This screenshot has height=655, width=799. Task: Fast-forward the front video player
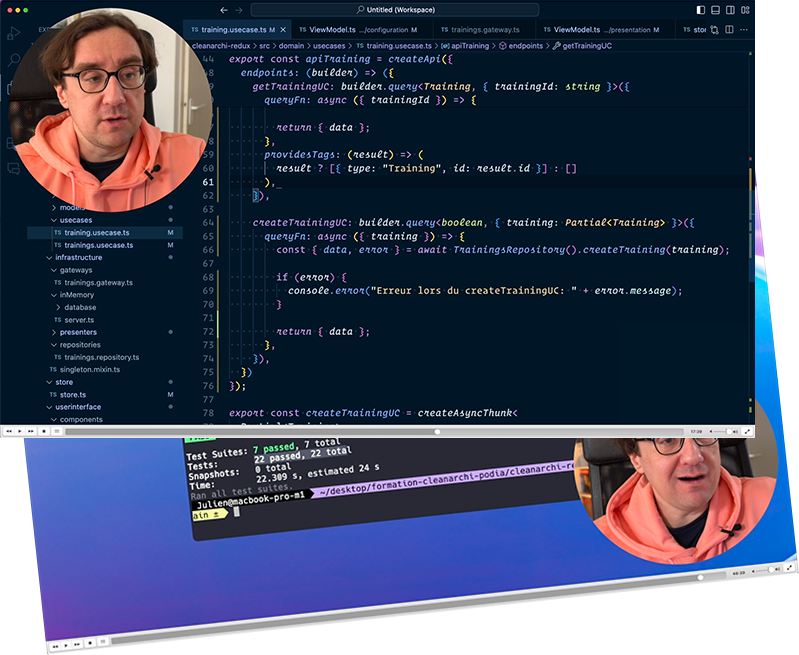click(x=31, y=431)
